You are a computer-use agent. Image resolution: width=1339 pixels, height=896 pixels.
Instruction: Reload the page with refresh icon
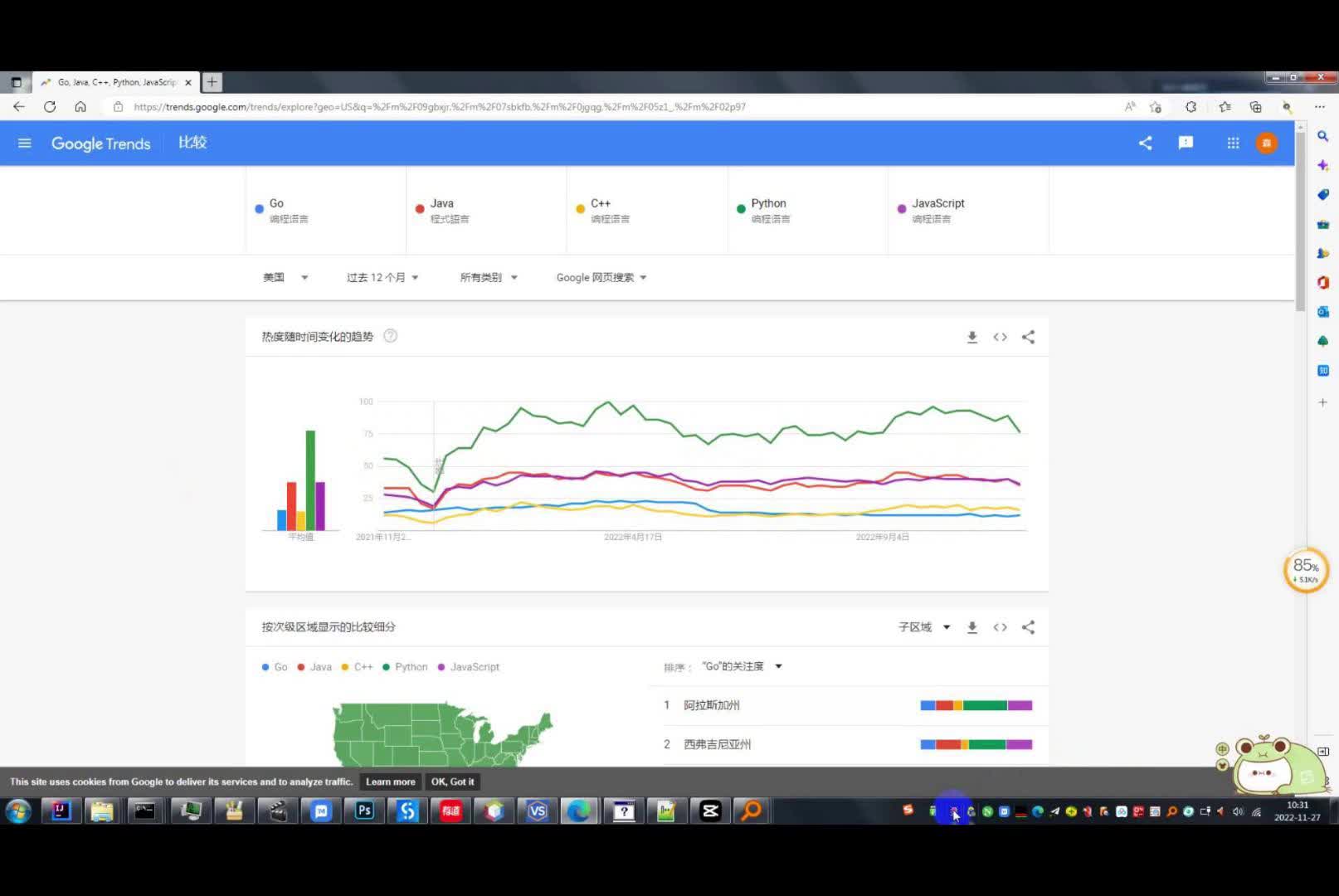coord(50,106)
